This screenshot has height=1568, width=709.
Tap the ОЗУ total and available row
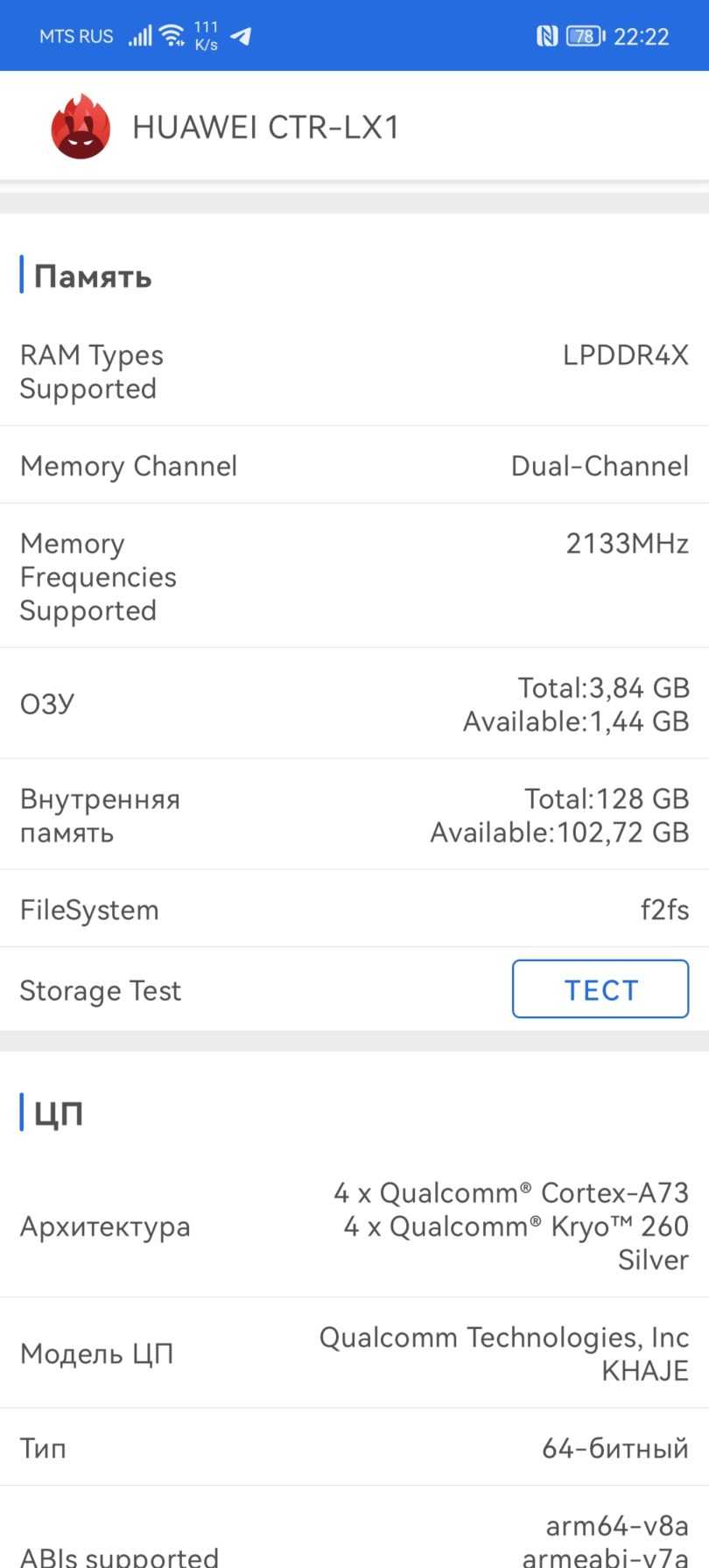pyautogui.click(x=354, y=704)
